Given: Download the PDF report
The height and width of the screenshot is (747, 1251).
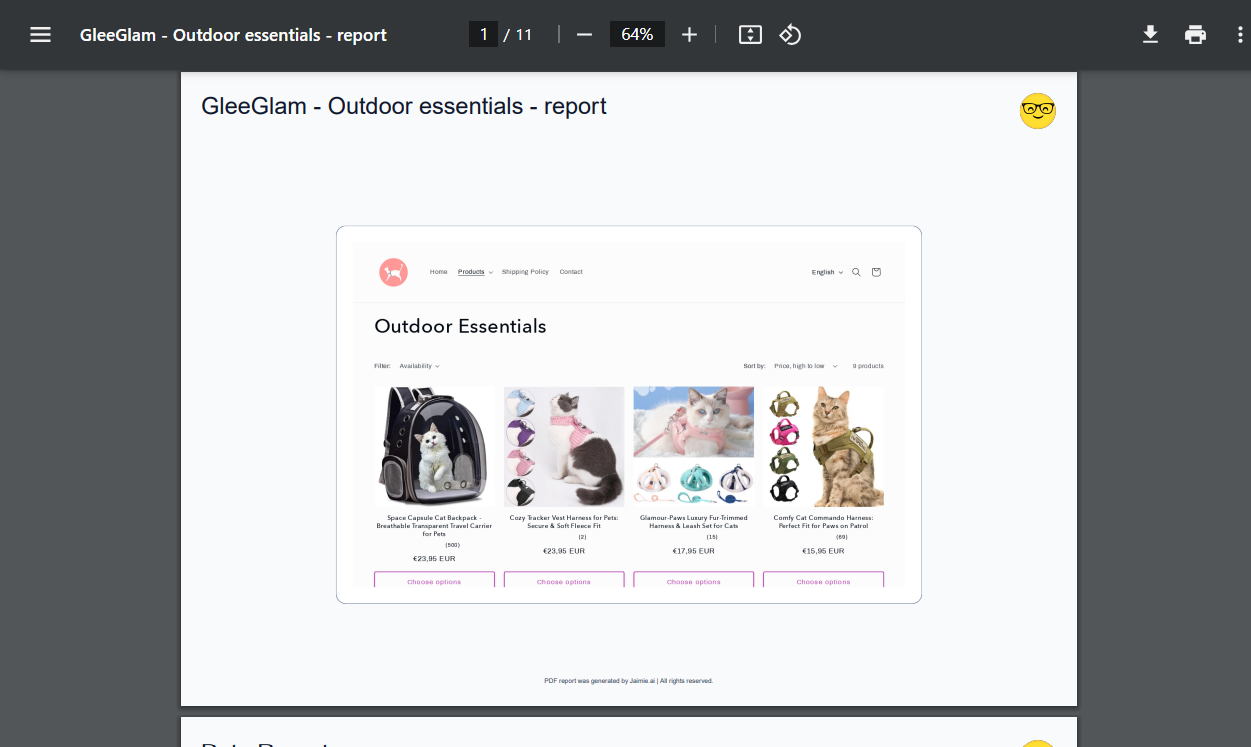Looking at the screenshot, I should tap(1150, 35).
